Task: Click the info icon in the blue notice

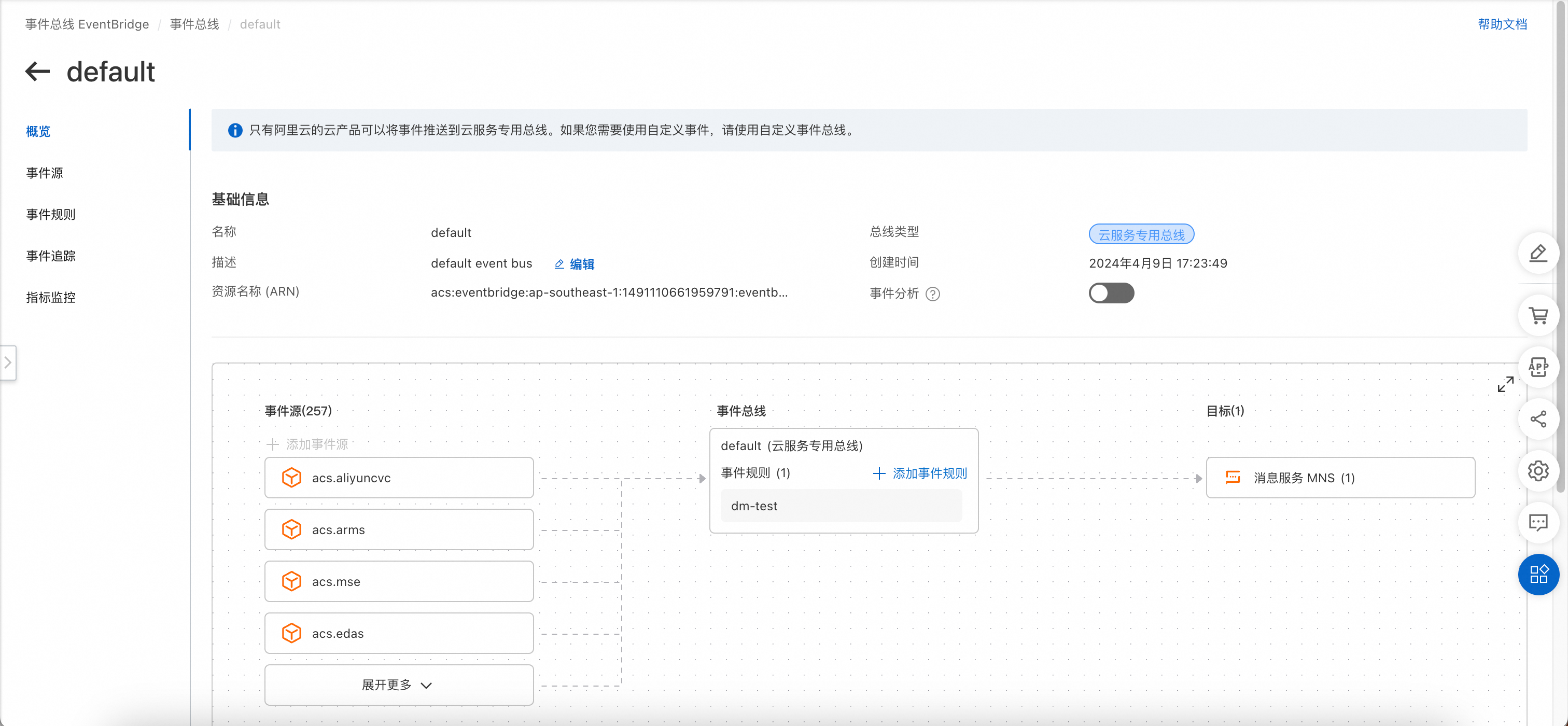Action: (x=235, y=130)
